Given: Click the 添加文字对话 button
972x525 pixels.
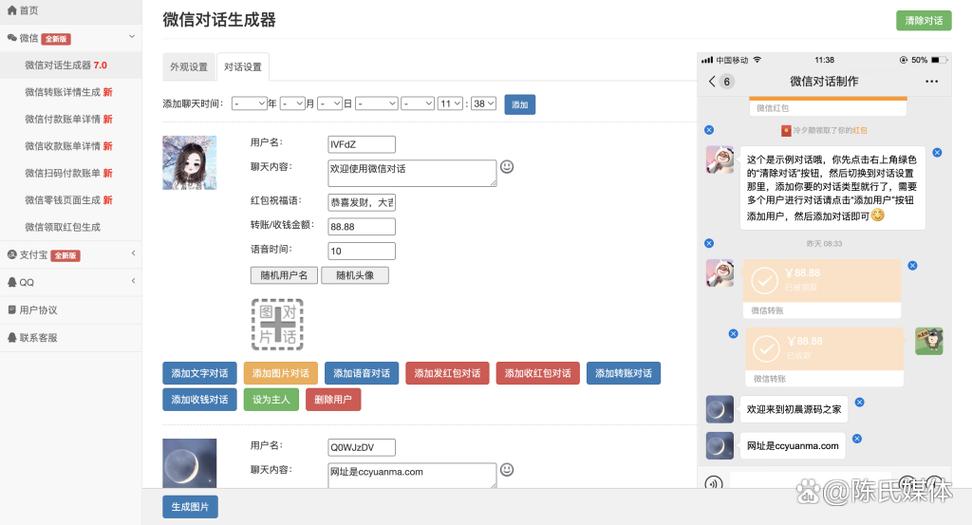Looking at the screenshot, I should click(200, 373).
